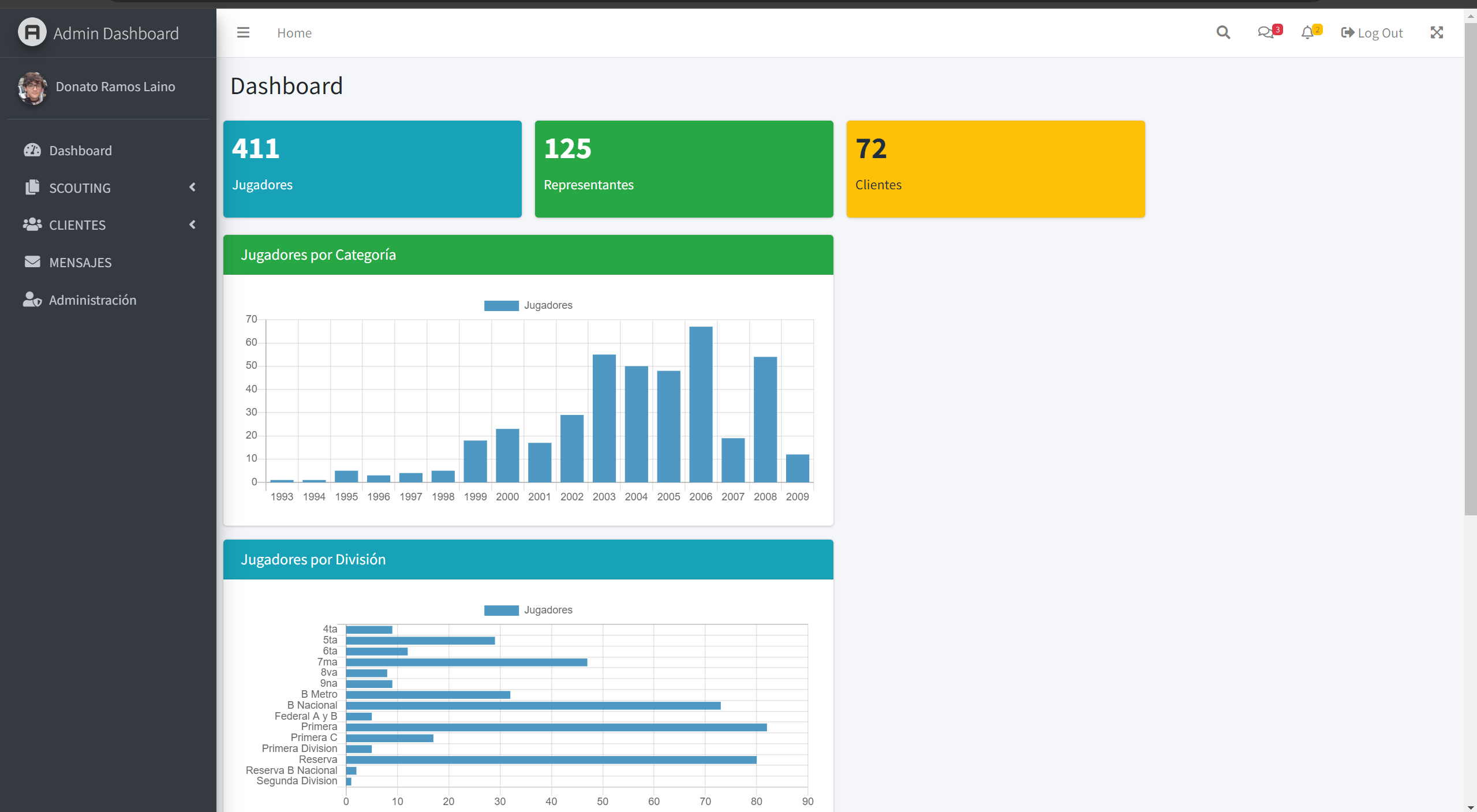This screenshot has width=1477, height=812.
Task: Click the Primera bar in division chart
Action: pos(556,727)
